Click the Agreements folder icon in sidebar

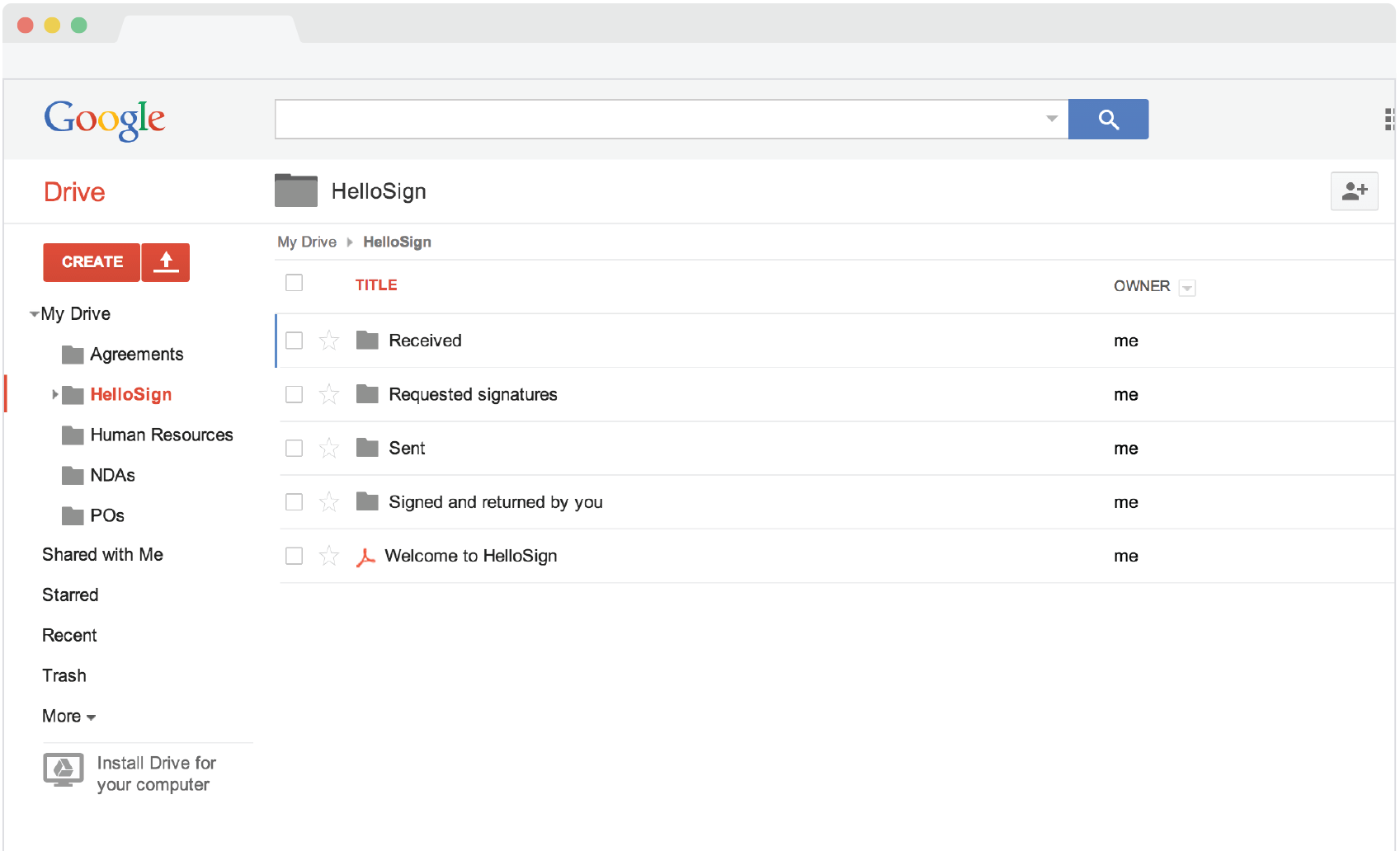click(x=73, y=355)
